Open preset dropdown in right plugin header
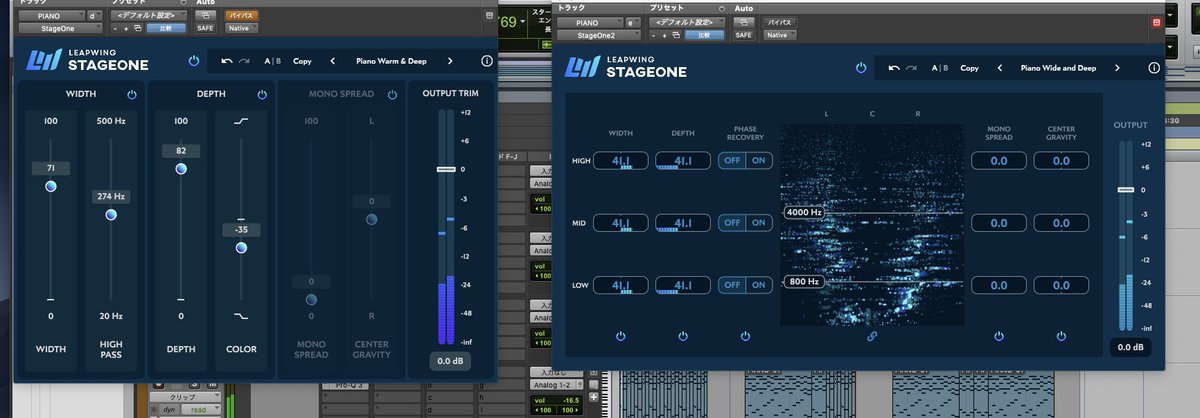The image size is (1200, 418). click(689, 22)
